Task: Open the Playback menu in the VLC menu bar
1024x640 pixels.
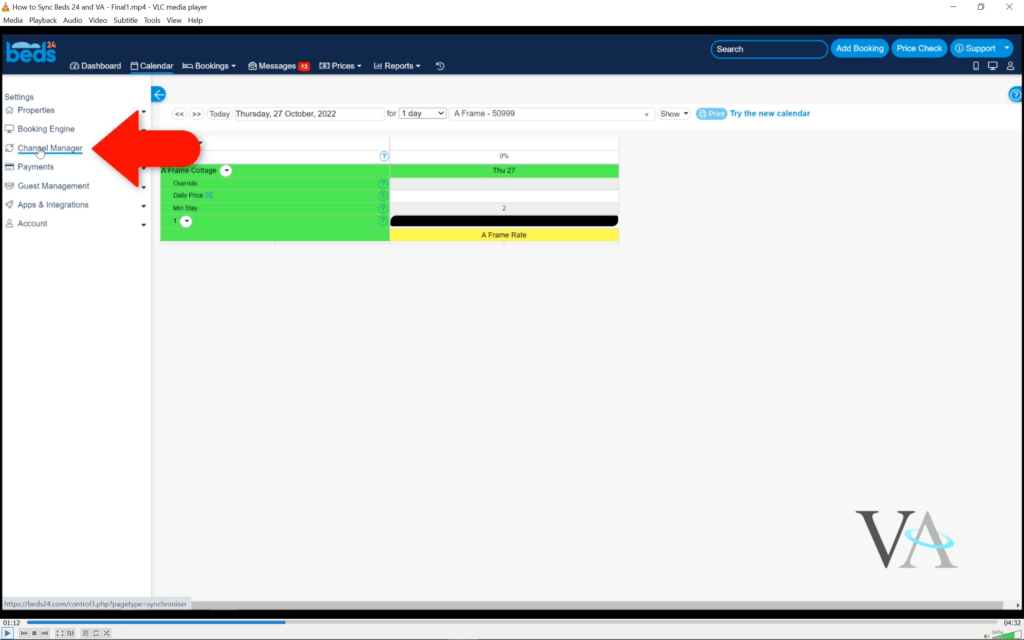Action: 43,20
